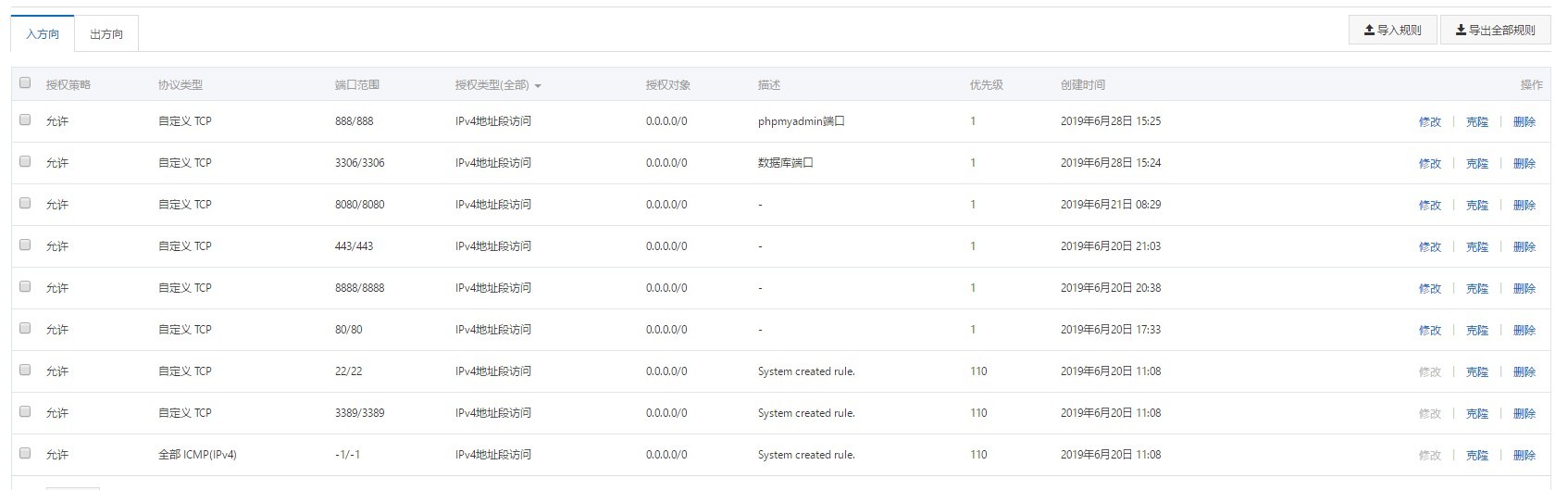
Task: Check the box for port 3389/3389 rule
Action: [x=25, y=411]
